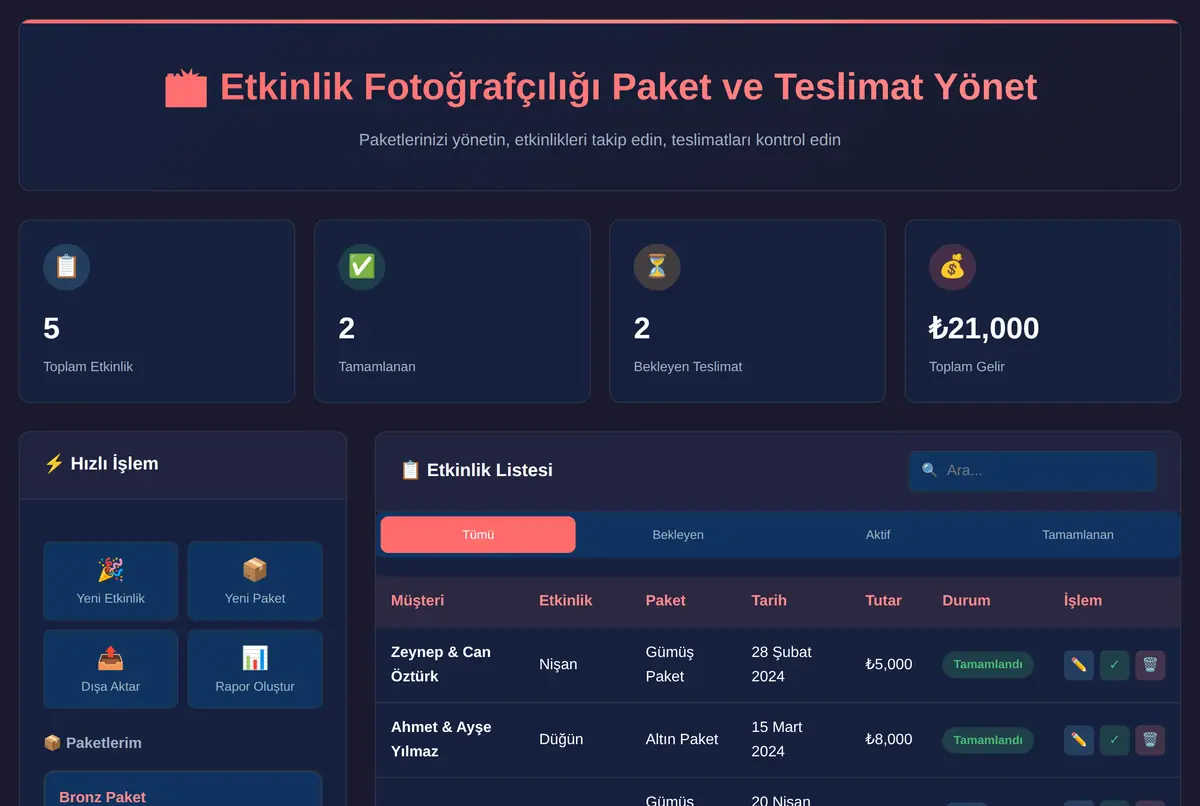Screen dimensions: 1200x806
Task: Switch to the Bekleyen tab
Action: [x=678, y=535]
